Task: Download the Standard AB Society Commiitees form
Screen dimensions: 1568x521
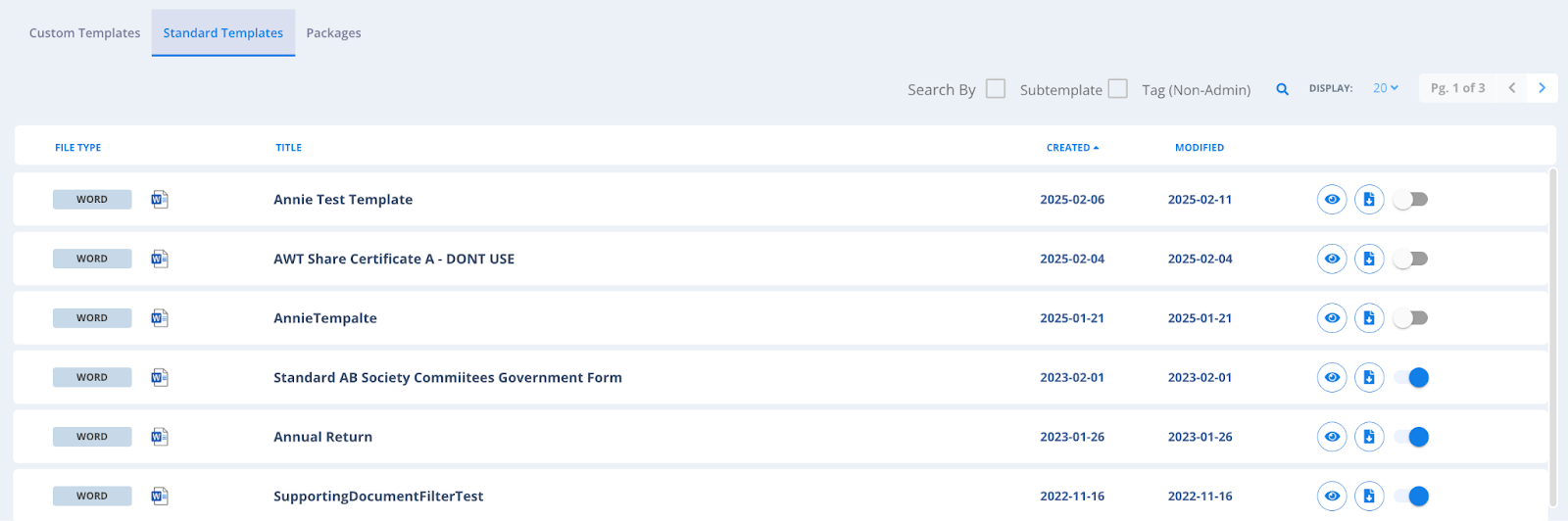Action: click(1369, 377)
